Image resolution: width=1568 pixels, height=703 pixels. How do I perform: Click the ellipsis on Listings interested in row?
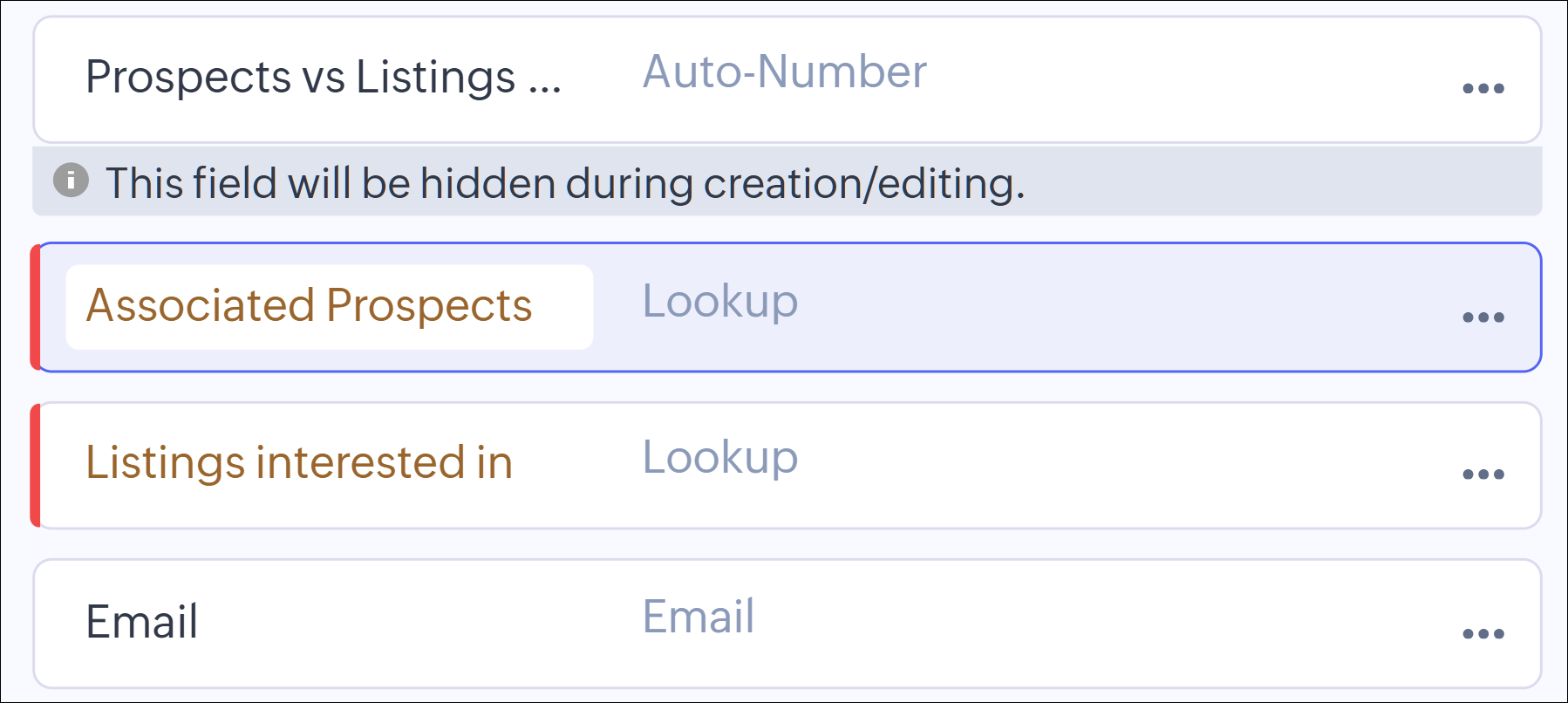1483,474
